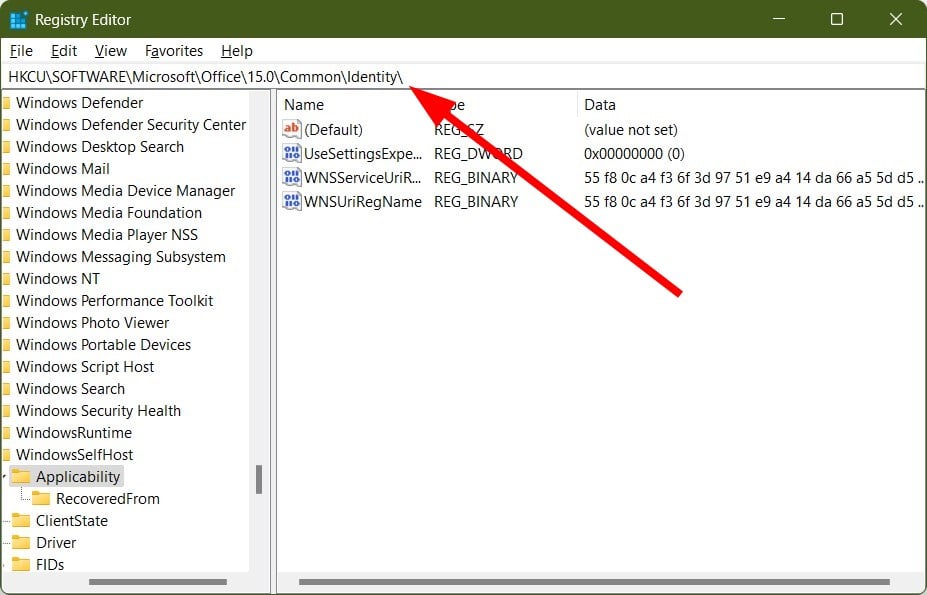The image size is (927, 595).
Task: Select the UseSettingsExpe... DWORD value icon
Action: 291,153
